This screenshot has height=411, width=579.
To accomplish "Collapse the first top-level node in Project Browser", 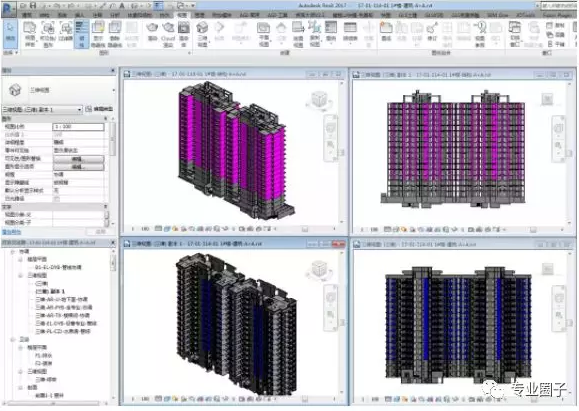I will click(x=13, y=251).
